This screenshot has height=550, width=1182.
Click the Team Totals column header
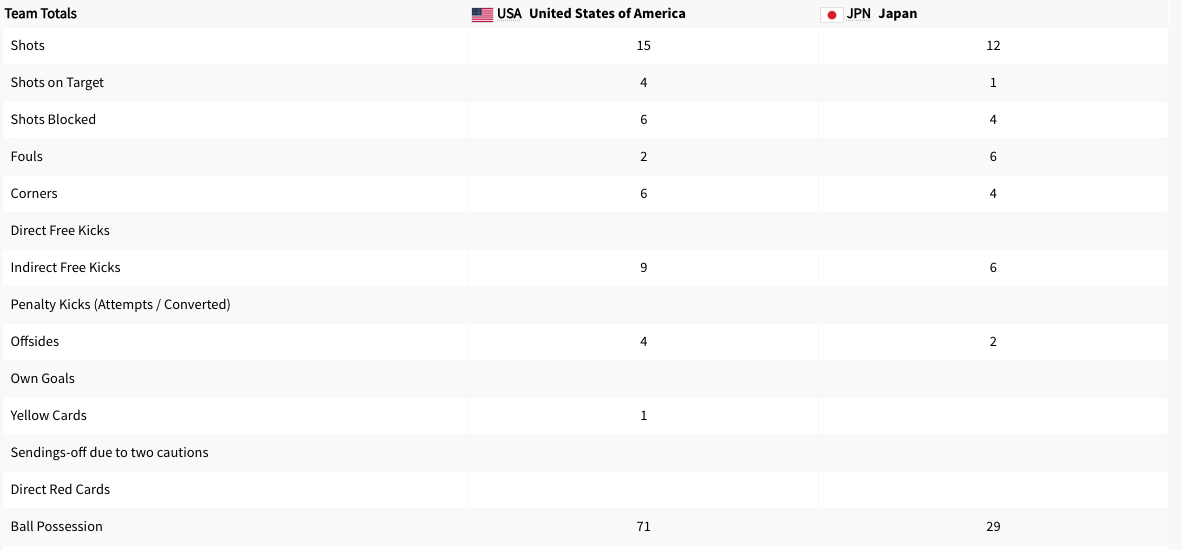tap(41, 14)
